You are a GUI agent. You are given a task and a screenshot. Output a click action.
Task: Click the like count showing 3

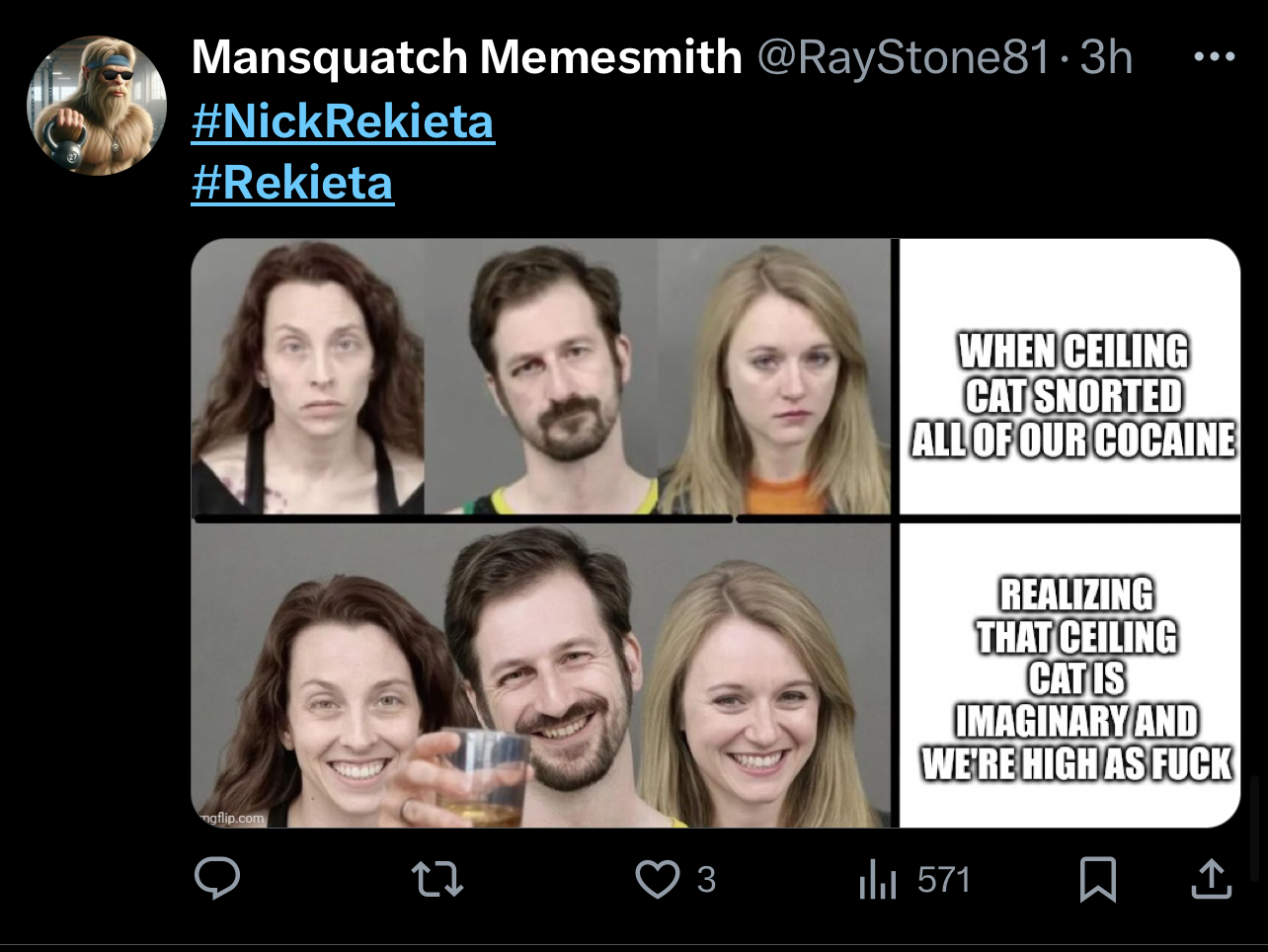[706, 879]
